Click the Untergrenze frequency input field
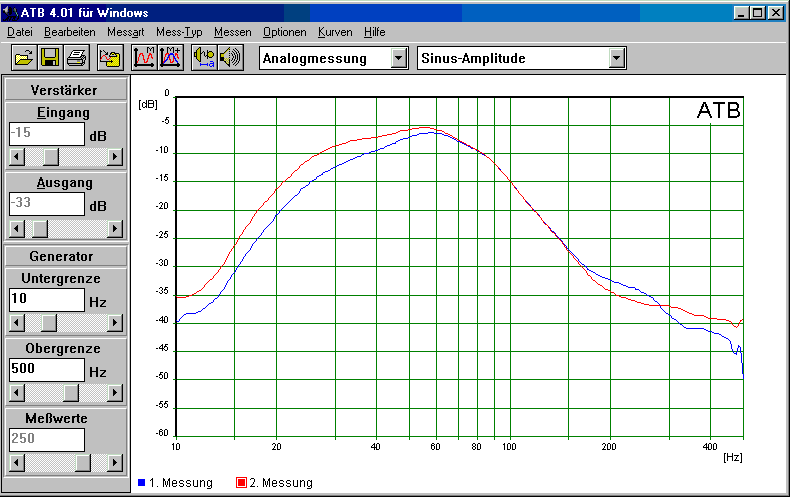 46,299
